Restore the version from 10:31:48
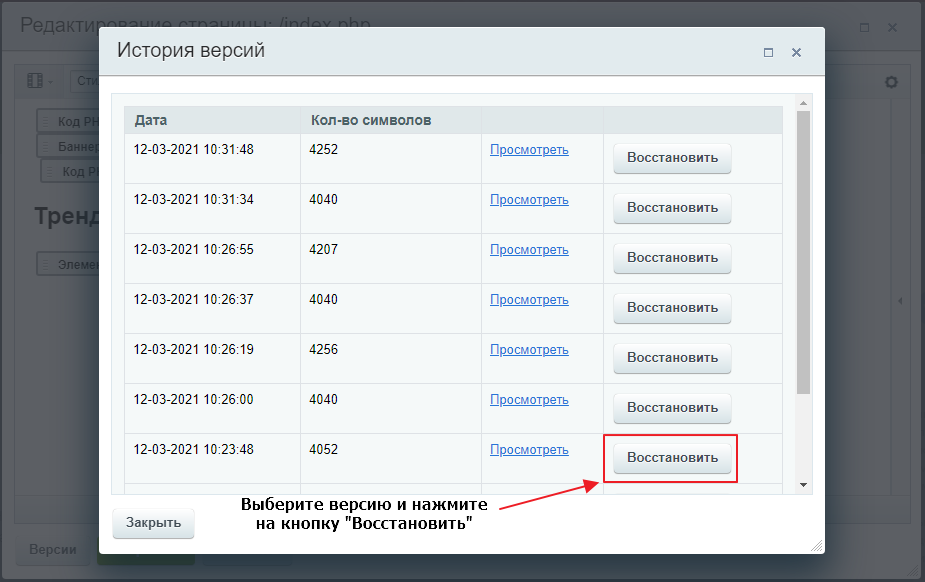Screen dimensions: 925x582 (672, 158)
